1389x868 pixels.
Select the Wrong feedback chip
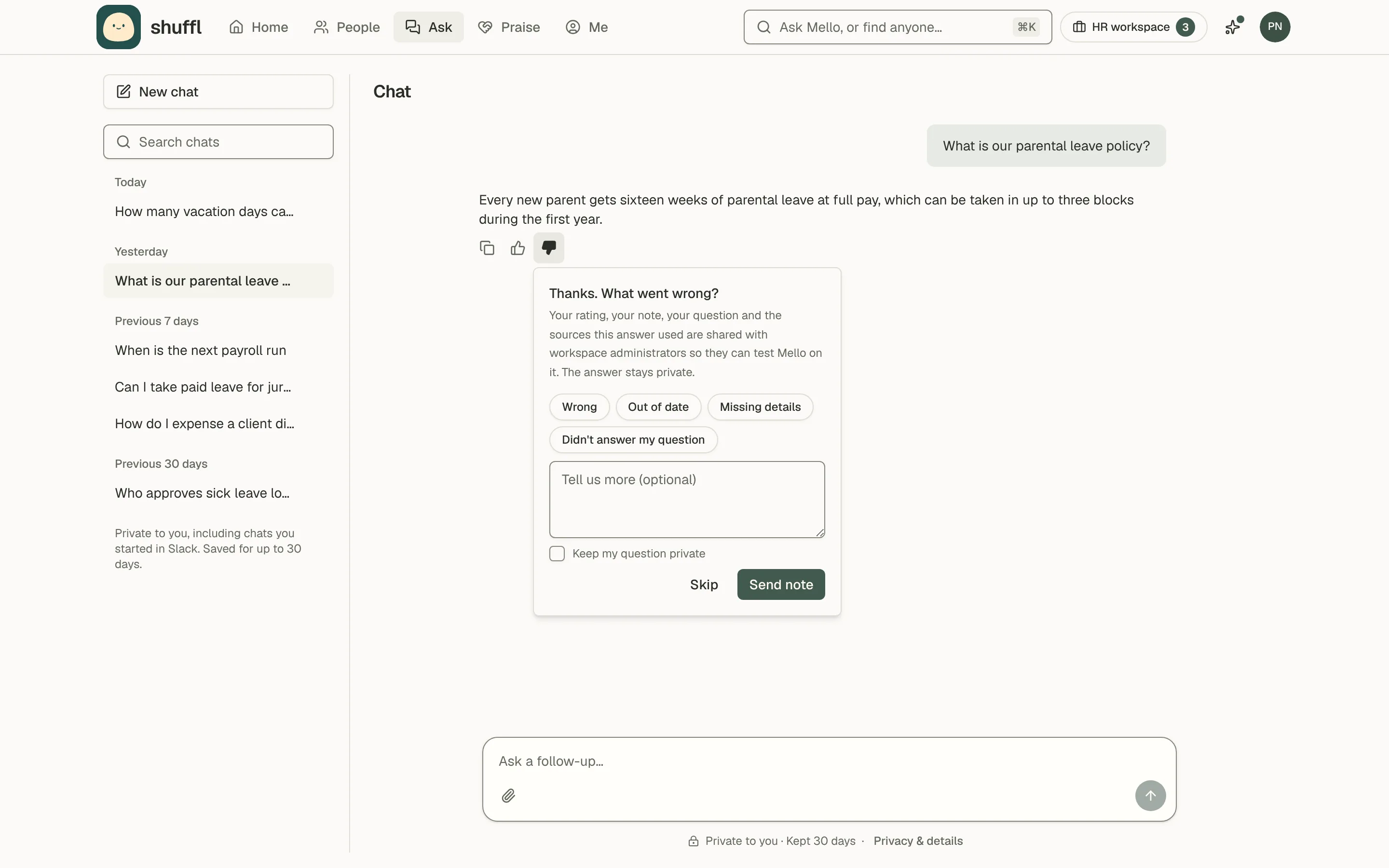pos(579,407)
